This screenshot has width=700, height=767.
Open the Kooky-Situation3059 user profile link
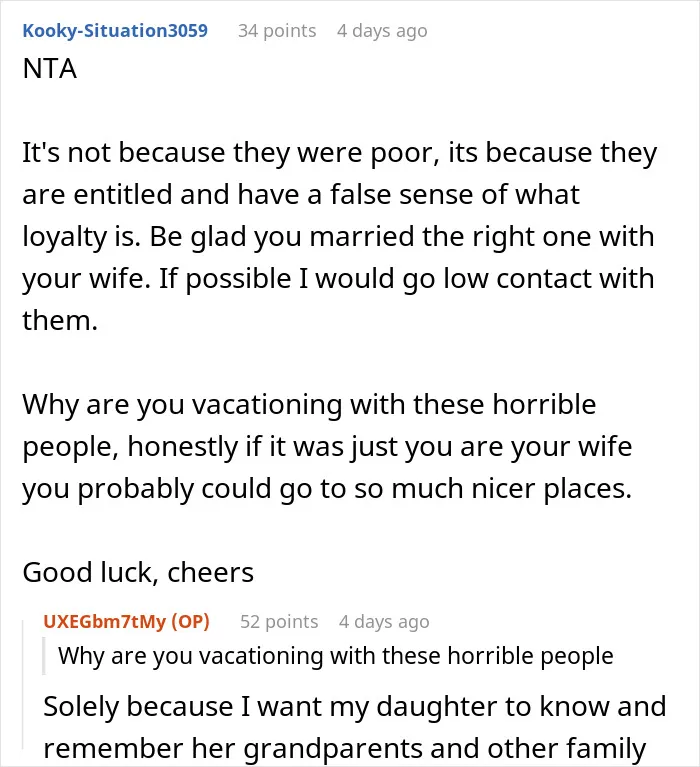(x=115, y=30)
